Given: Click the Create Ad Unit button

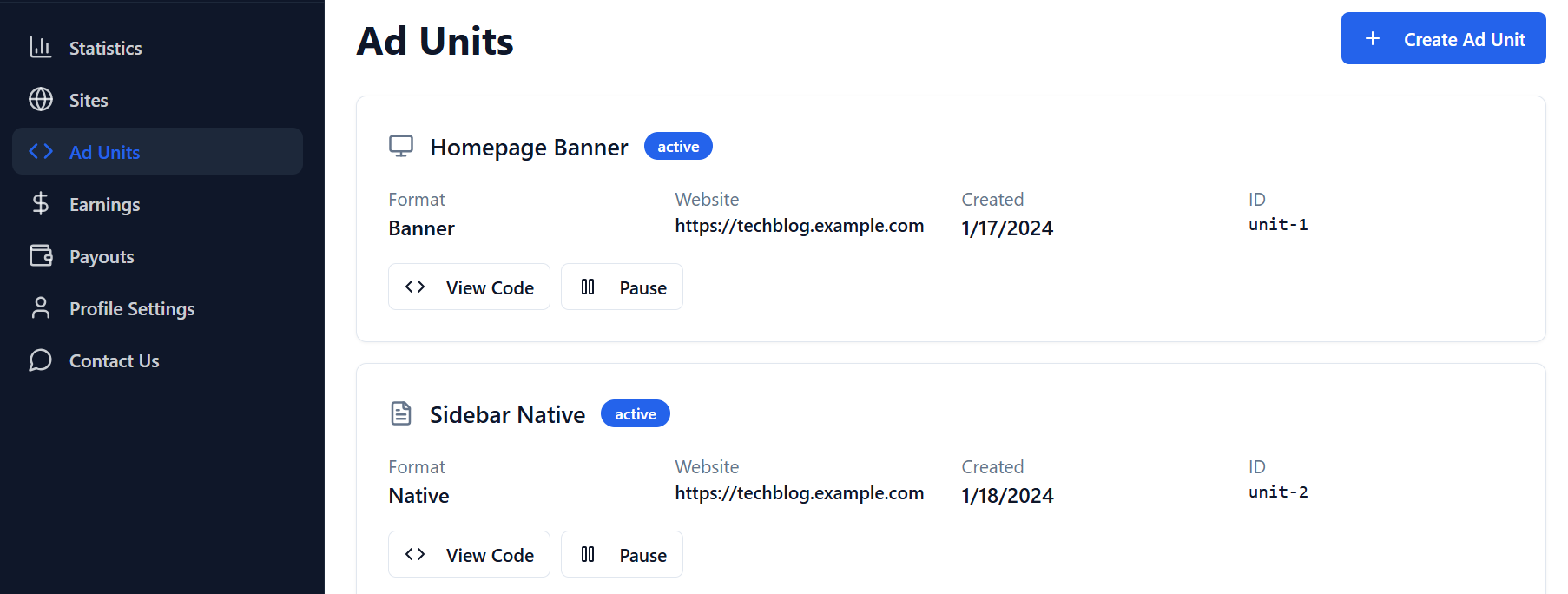Looking at the screenshot, I should (x=1443, y=38).
